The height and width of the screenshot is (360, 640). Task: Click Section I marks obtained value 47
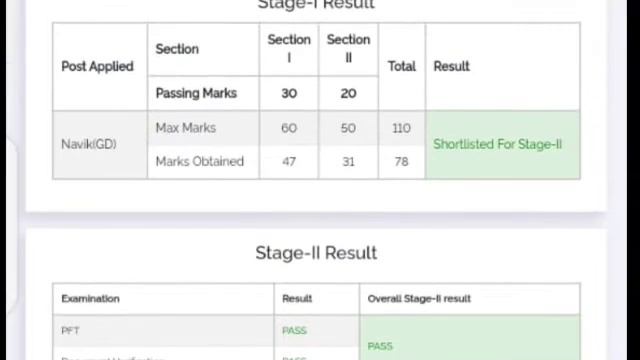(x=289, y=162)
